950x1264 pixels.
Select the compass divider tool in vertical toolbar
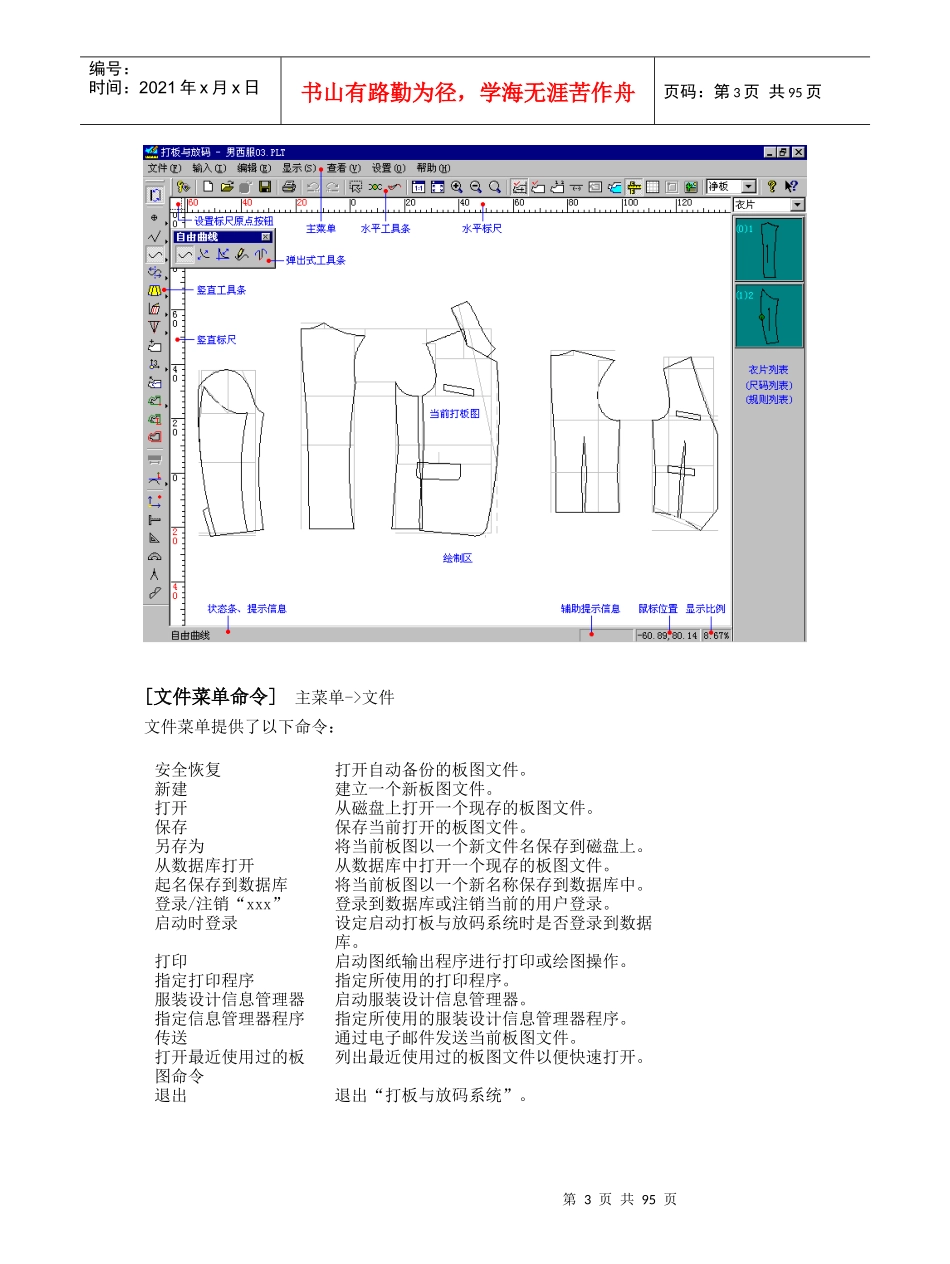pyautogui.click(x=154, y=575)
